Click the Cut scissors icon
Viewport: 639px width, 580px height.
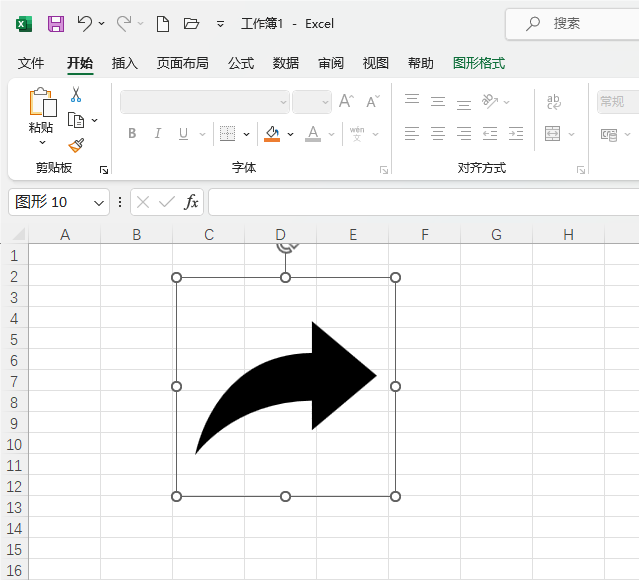[x=76, y=94]
